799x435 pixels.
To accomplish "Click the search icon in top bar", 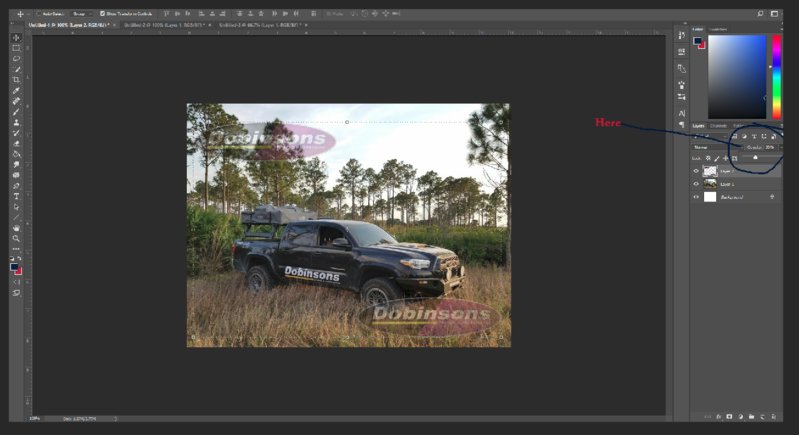I will pyautogui.click(x=760, y=14).
